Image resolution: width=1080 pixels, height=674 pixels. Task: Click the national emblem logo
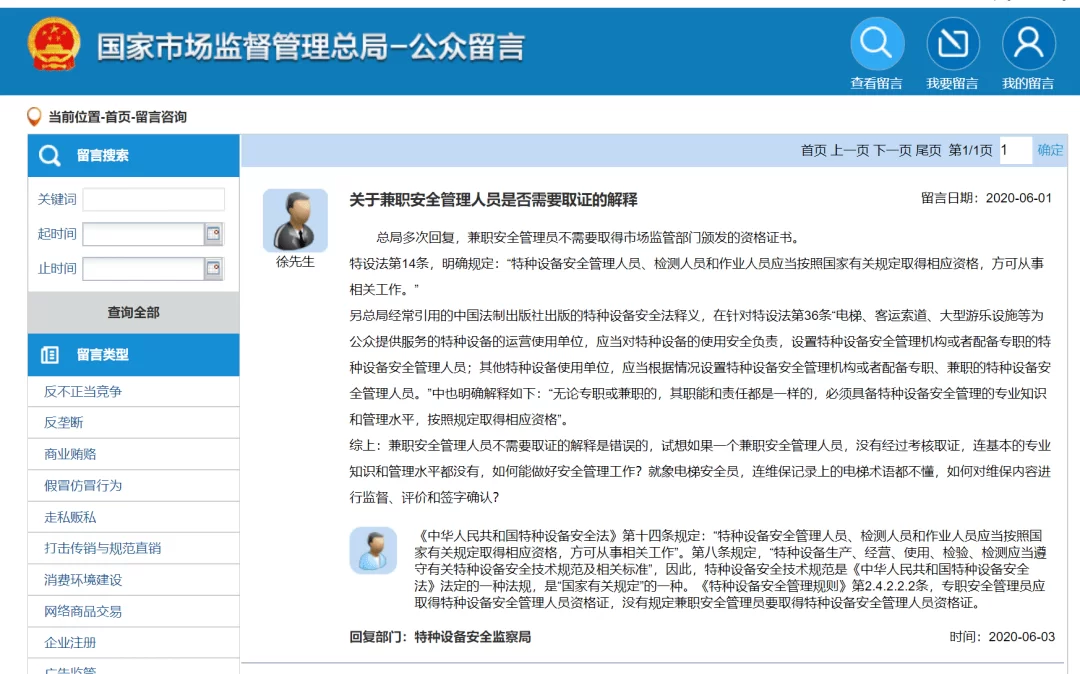click(x=54, y=45)
